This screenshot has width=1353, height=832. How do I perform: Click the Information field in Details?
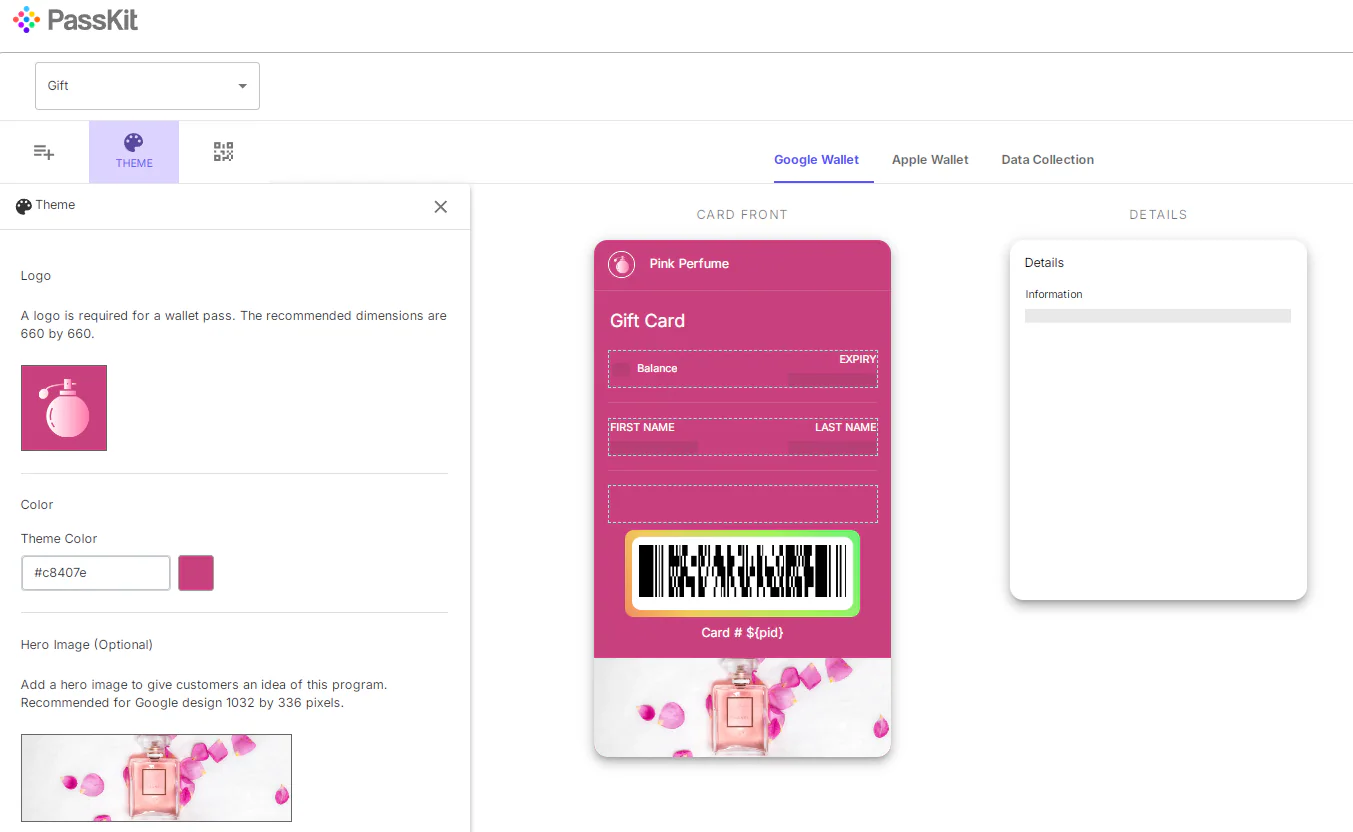pos(1158,305)
